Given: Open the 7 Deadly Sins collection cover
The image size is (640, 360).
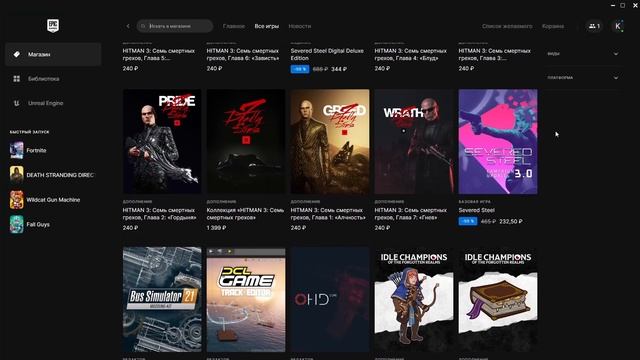Looking at the screenshot, I should click(x=246, y=141).
